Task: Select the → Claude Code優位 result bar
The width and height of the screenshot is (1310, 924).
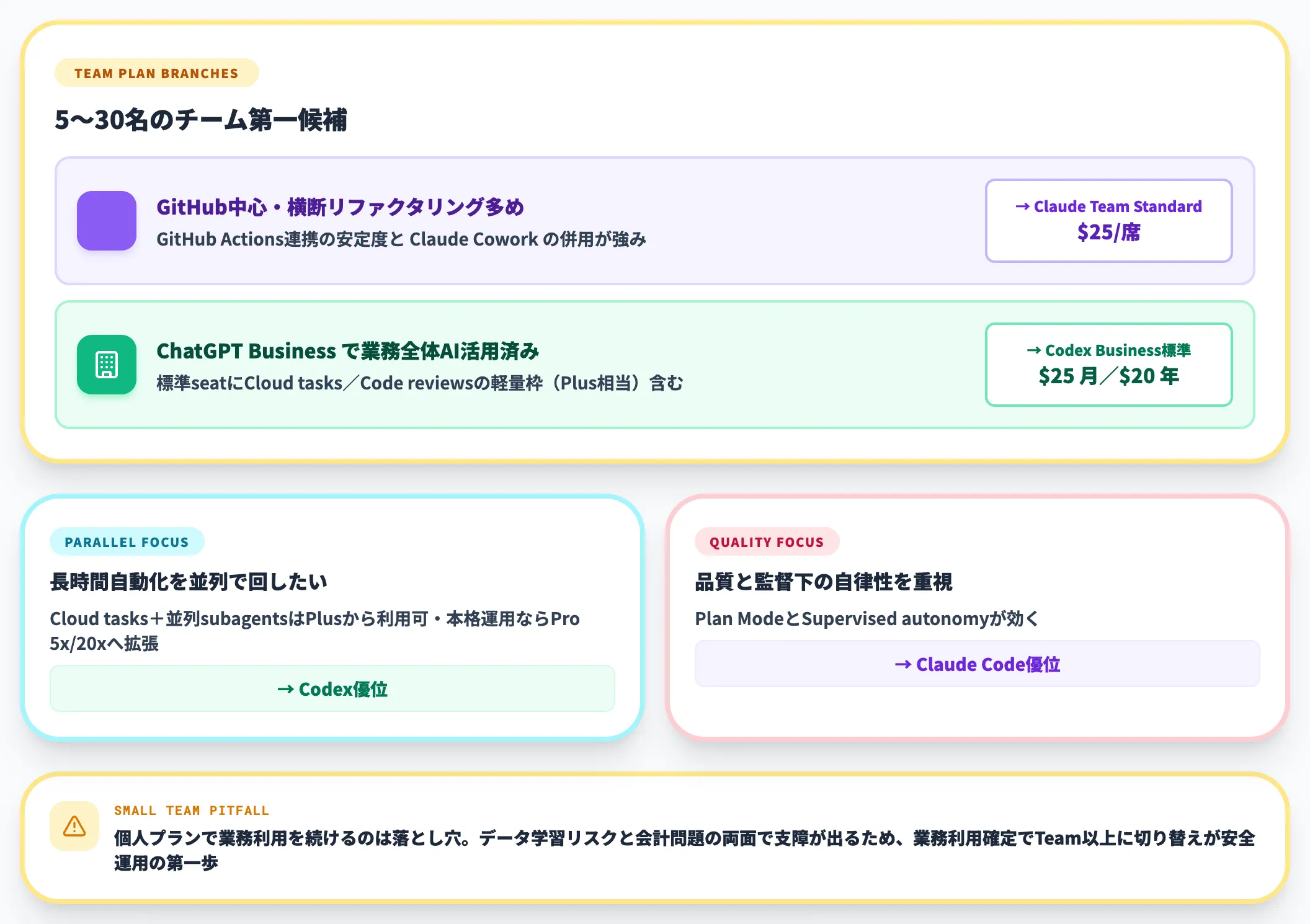Action: coord(977,664)
